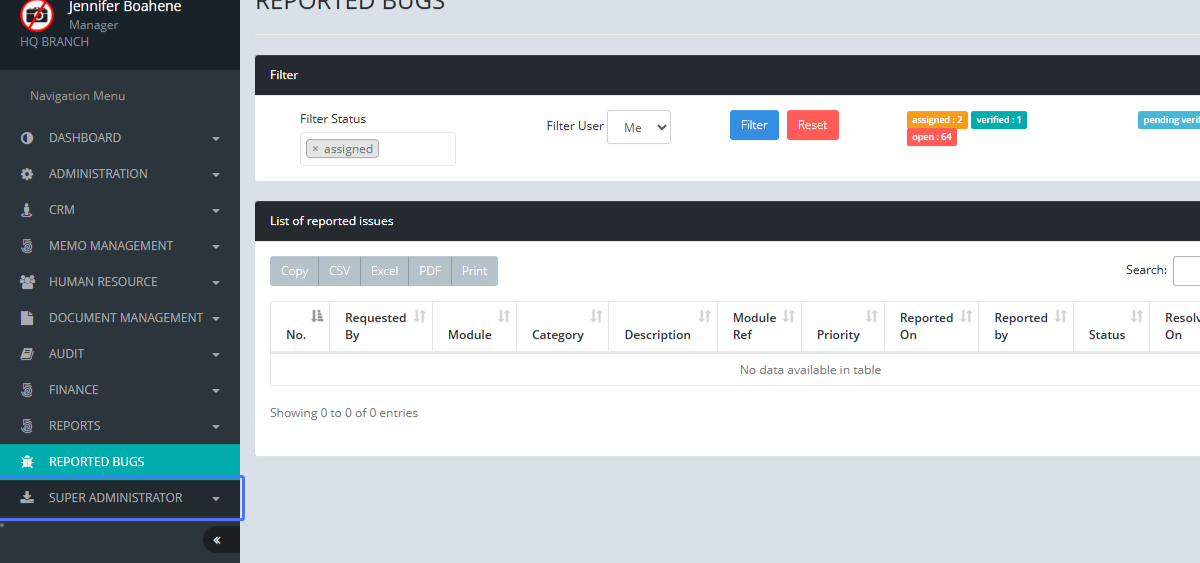1200x563 pixels.
Task: Click the Dashboard icon in sidebar
Action: [x=27, y=138]
